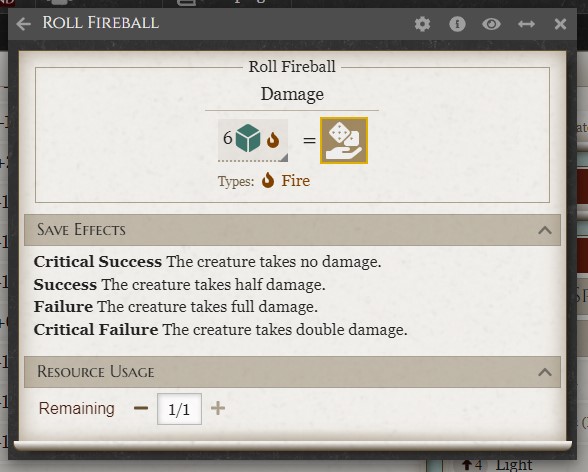Decrease remaining uses with minus button
This screenshot has width=588, height=472.
(141, 408)
